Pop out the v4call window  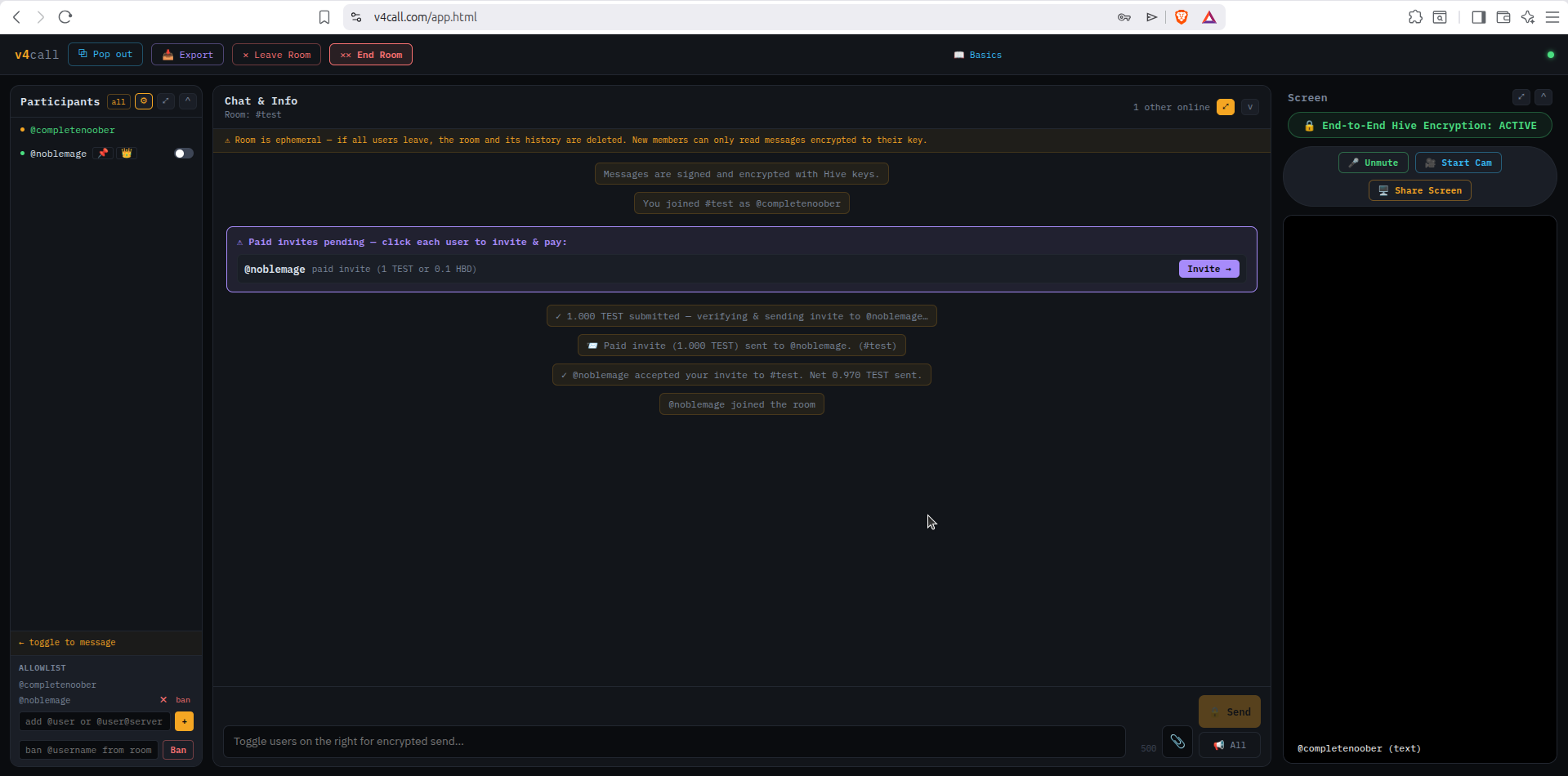pyautogui.click(x=105, y=54)
